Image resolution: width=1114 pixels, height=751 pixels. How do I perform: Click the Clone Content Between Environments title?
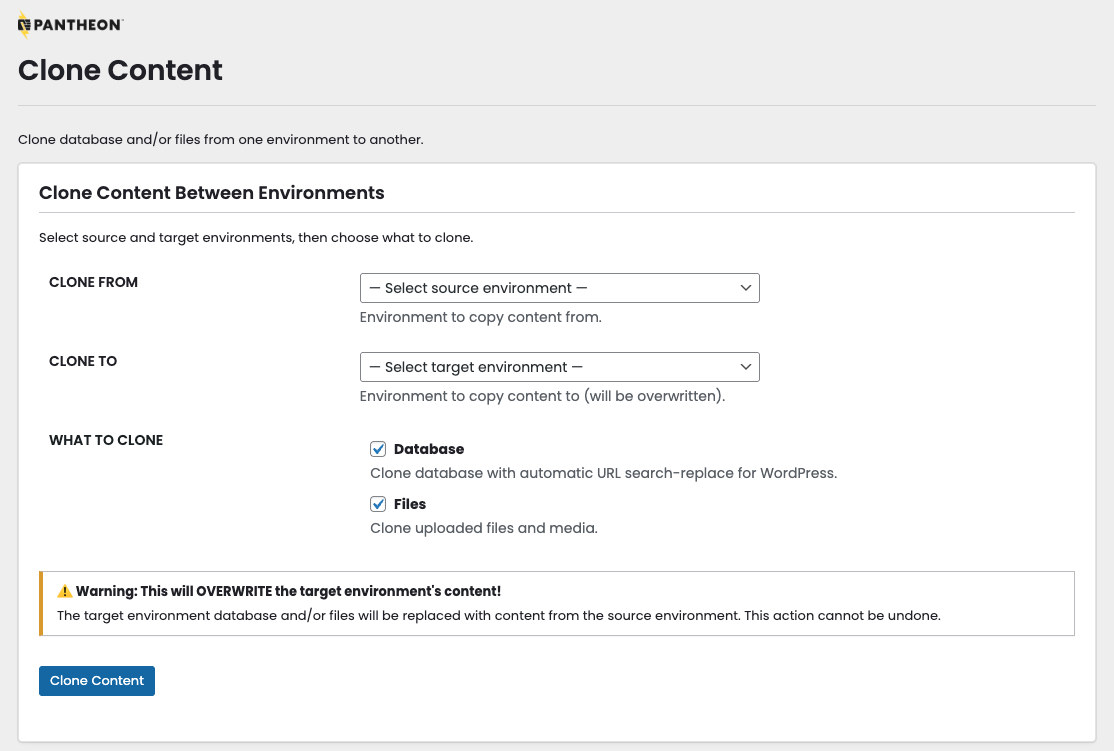(x=211, y=192)
